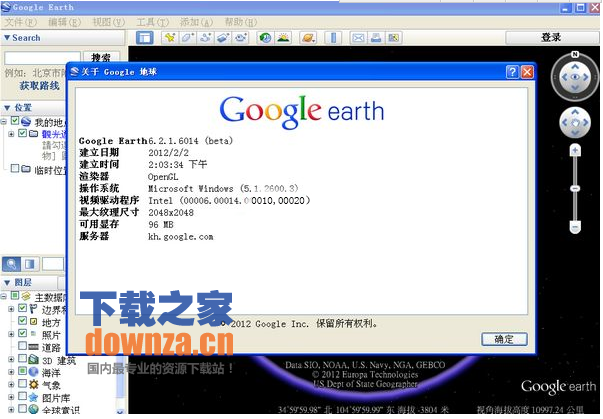This screenshot has width=603, height=419.
Task: Open the 工具(T) menu
Action: (x=153, y=22)
